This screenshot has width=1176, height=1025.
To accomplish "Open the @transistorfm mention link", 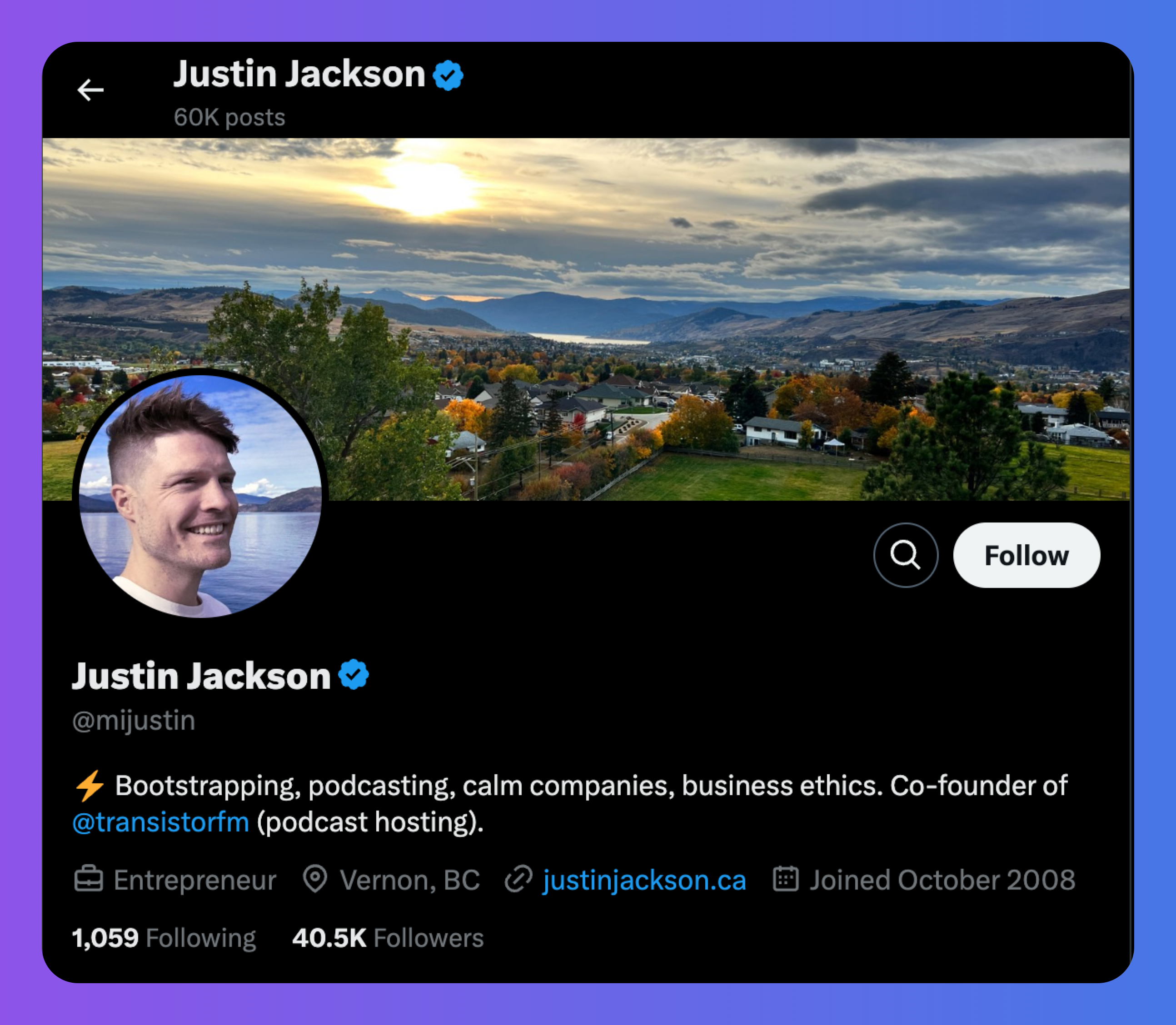I will (x=161, y=822).
